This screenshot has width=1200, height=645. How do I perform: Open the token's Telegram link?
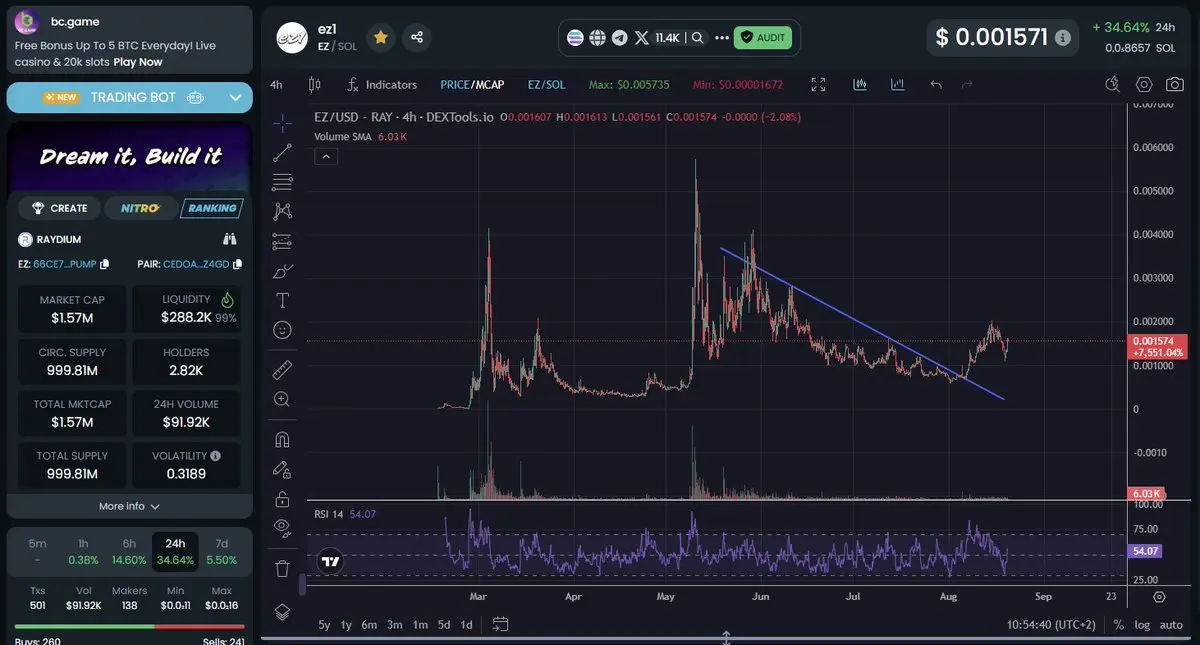pos(619,38)
